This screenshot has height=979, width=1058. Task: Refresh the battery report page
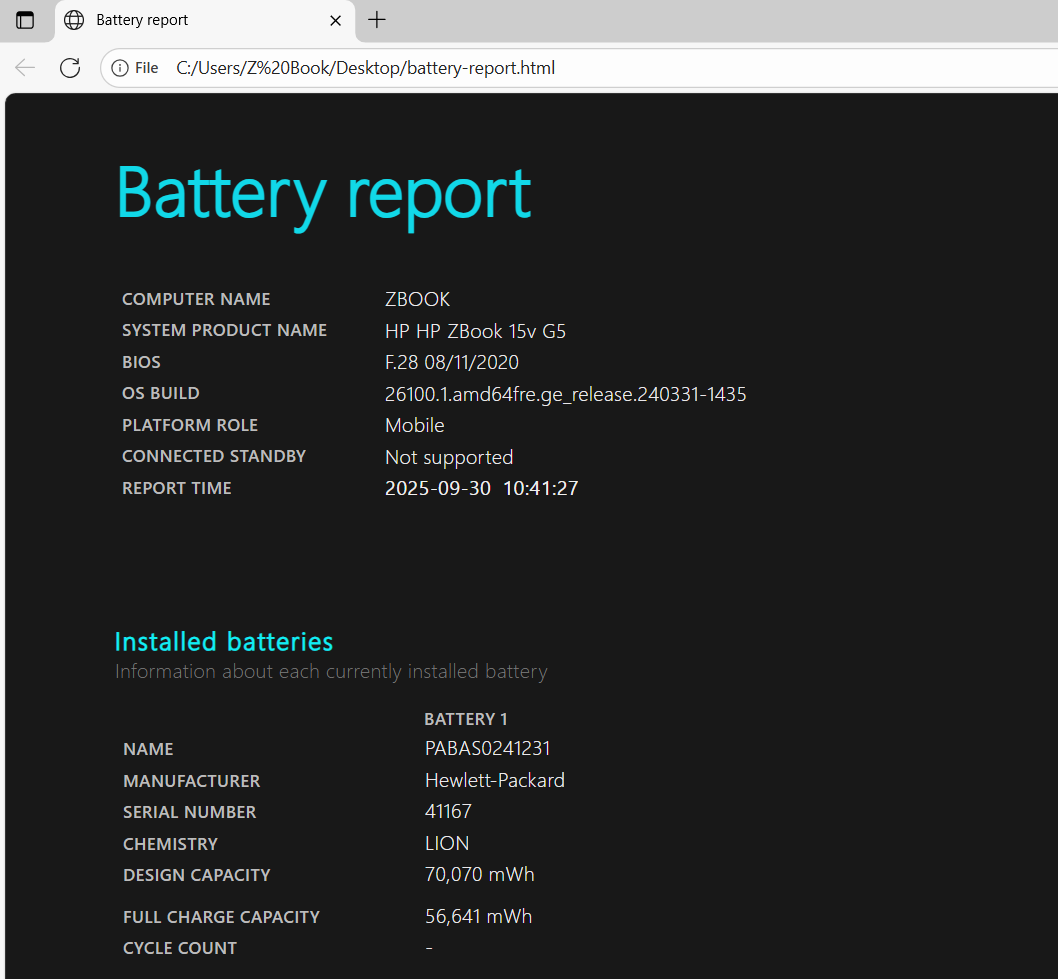coord(70,68)
